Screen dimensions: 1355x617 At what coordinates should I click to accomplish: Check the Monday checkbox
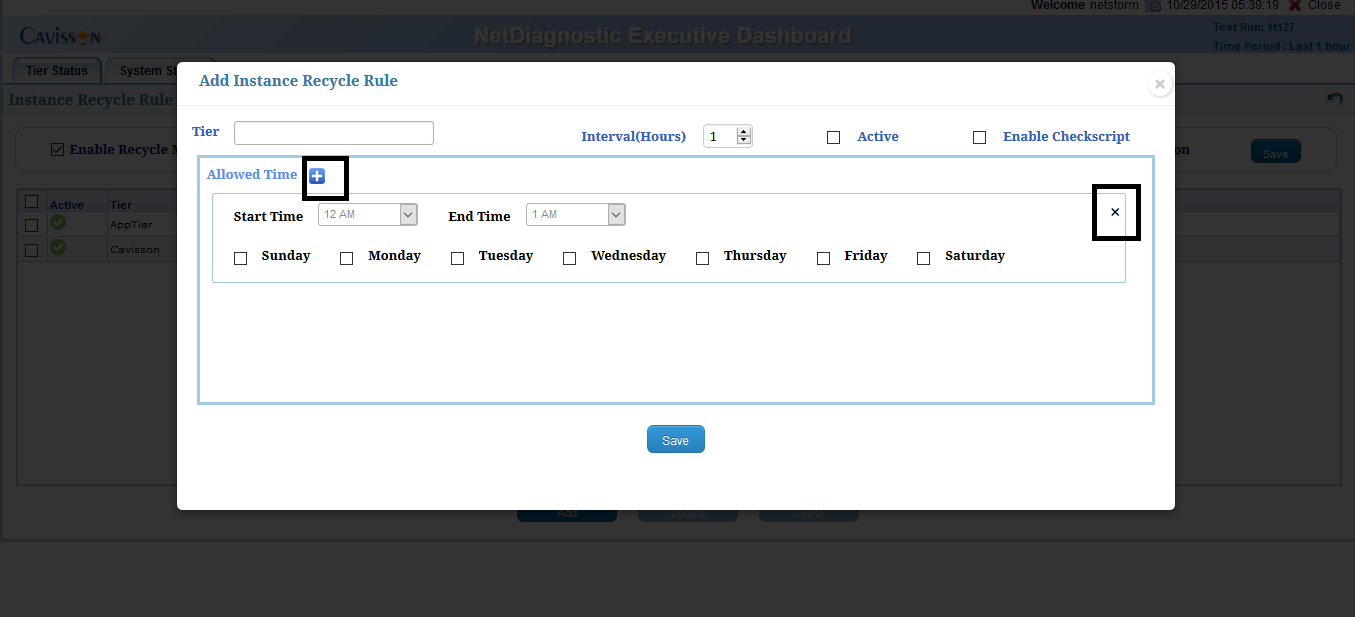(346, 259)
